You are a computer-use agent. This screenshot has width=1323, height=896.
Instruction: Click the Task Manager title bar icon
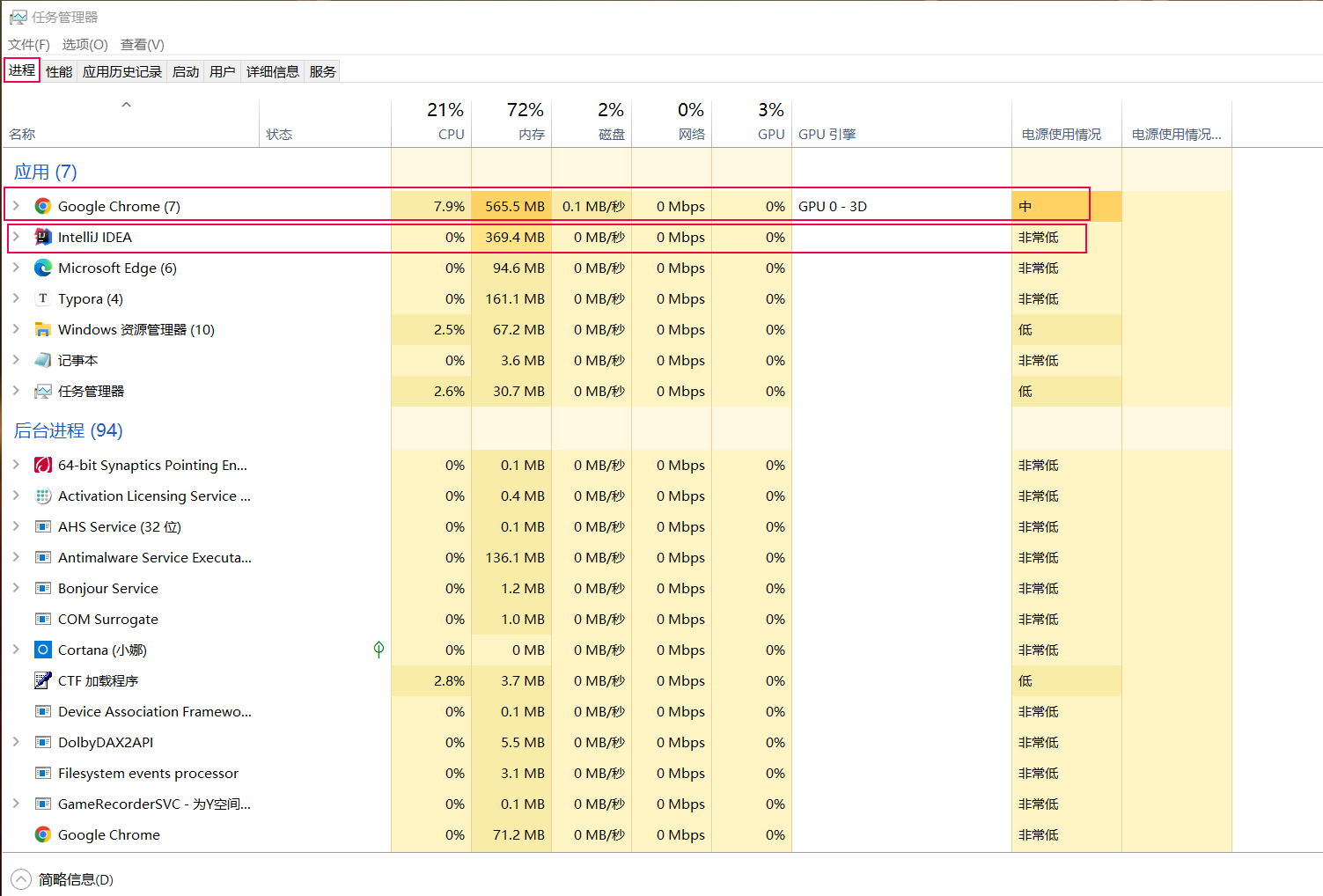[18, 17]
